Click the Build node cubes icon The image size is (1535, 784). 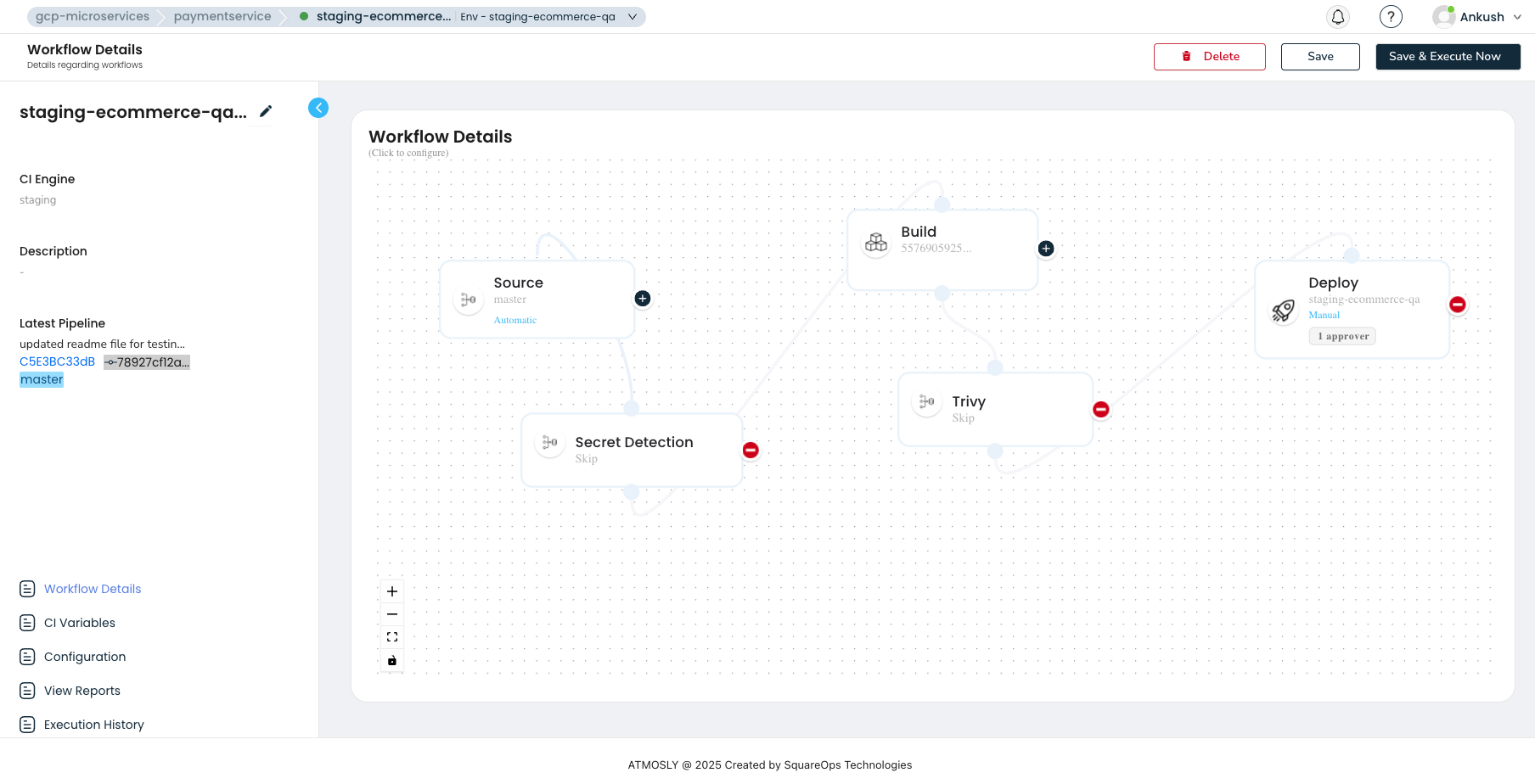coord(876,244)
